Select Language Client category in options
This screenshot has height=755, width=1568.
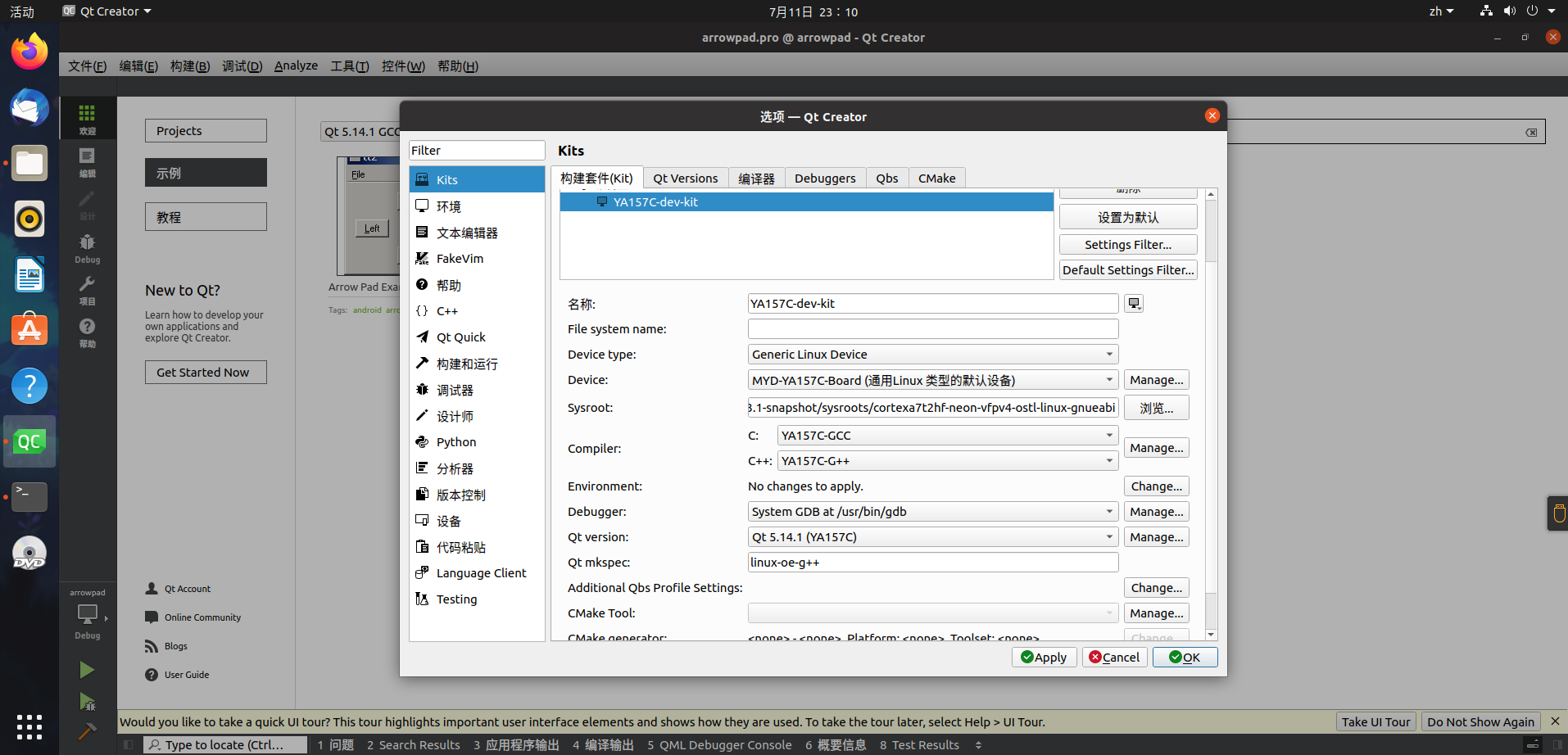(477, 573)
